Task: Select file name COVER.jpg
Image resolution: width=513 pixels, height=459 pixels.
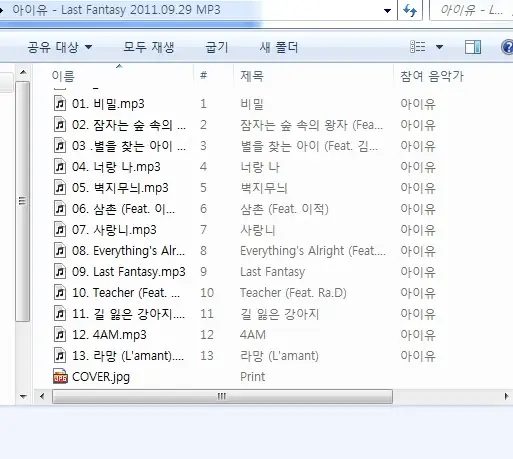Action: click(101, 377)
